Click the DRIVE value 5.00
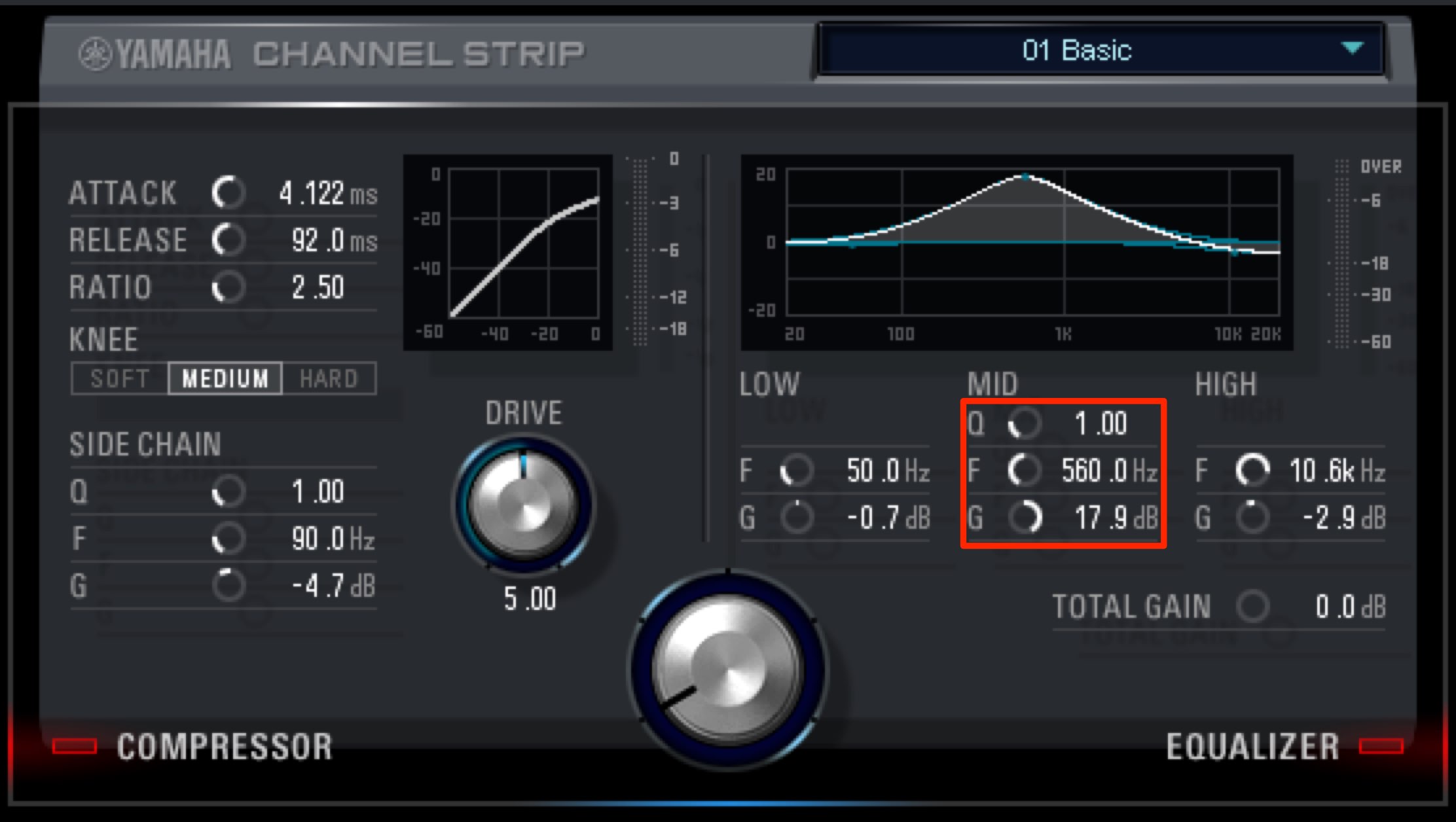 point(530,599)
